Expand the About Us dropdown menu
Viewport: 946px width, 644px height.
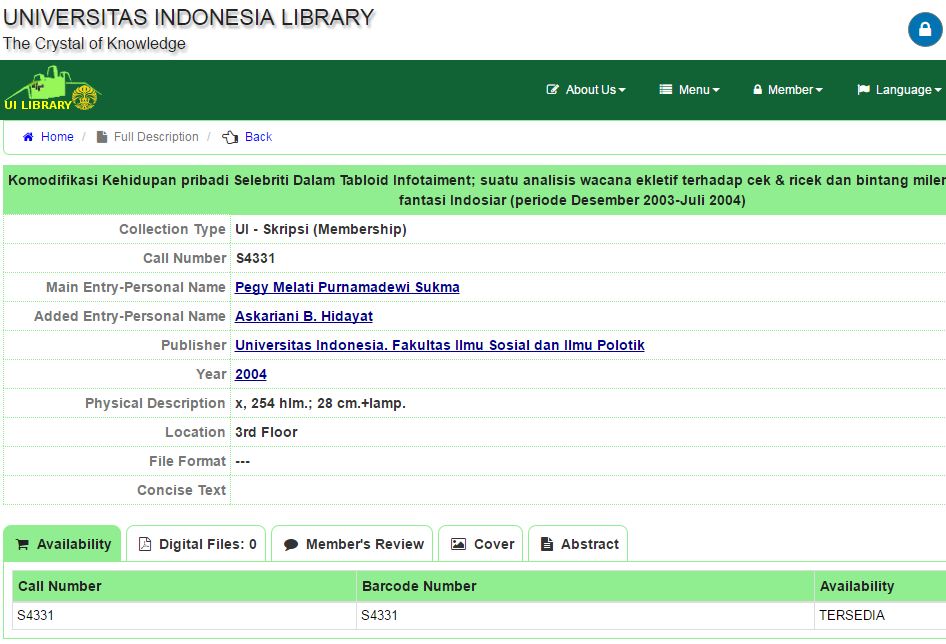coord(586,90)
